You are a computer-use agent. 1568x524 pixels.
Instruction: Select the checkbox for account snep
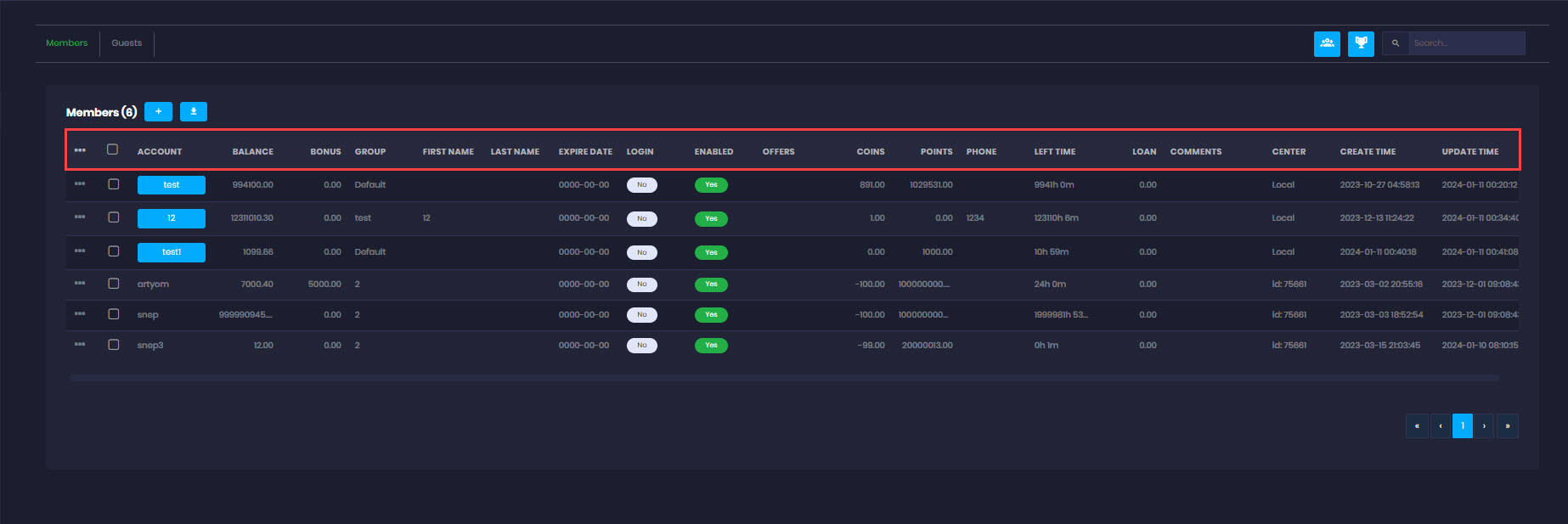113,314
